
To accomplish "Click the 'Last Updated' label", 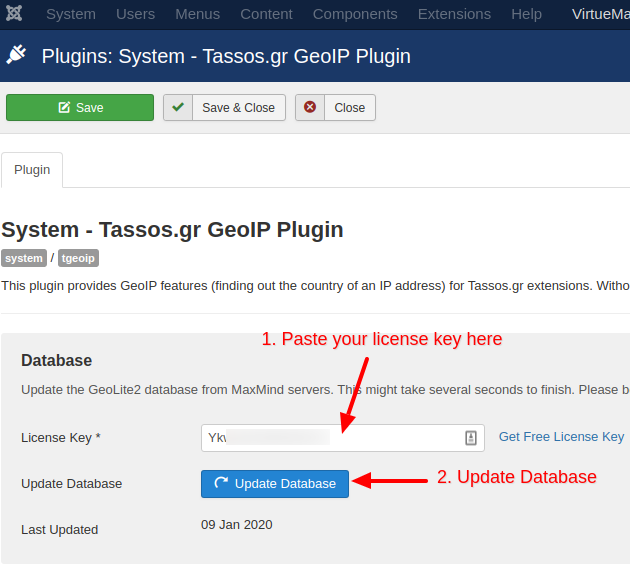I will point(59,530).
